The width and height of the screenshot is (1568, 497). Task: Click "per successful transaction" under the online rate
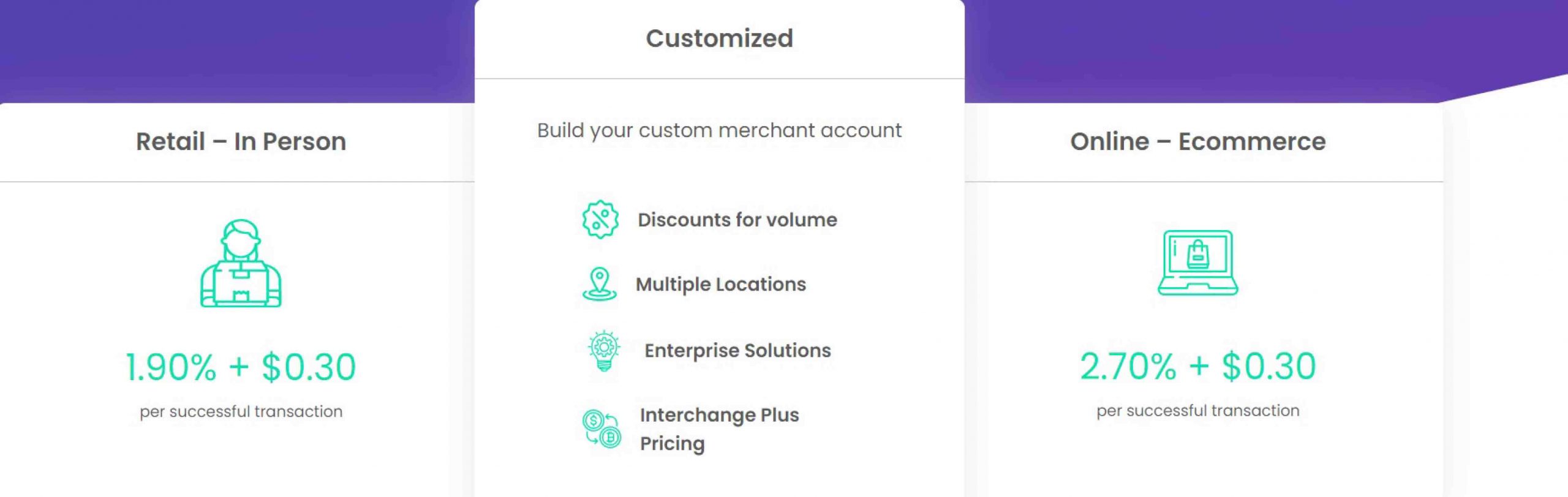click(1197, 410)
